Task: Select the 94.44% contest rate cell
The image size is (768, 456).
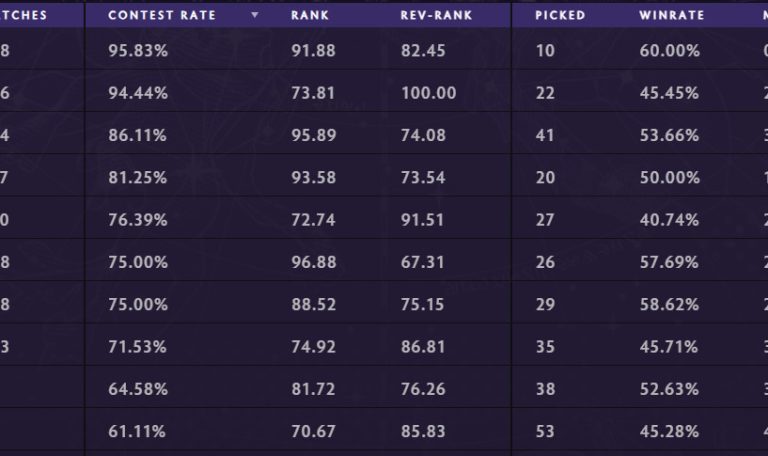Action: tap(138, 93)
